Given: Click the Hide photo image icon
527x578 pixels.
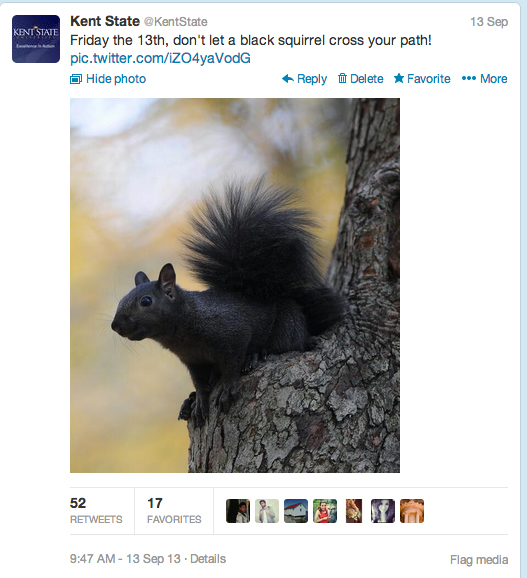Looking at the screenshot, I should click(x=76, y=79).
